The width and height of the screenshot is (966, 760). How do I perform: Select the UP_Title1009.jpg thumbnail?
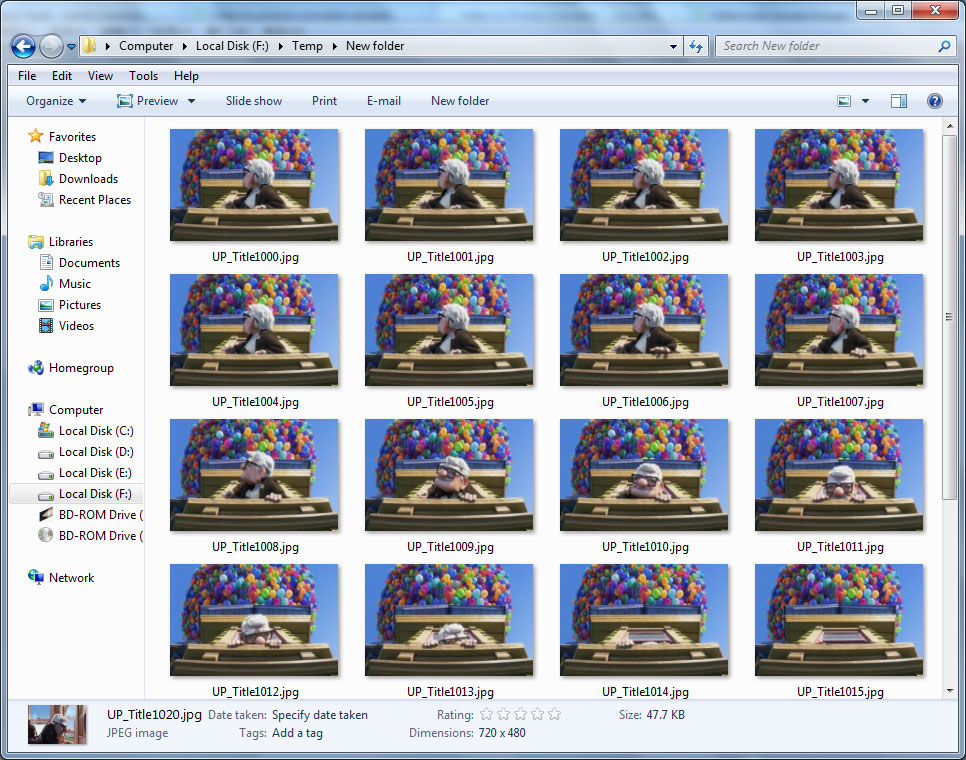point(449,475)
